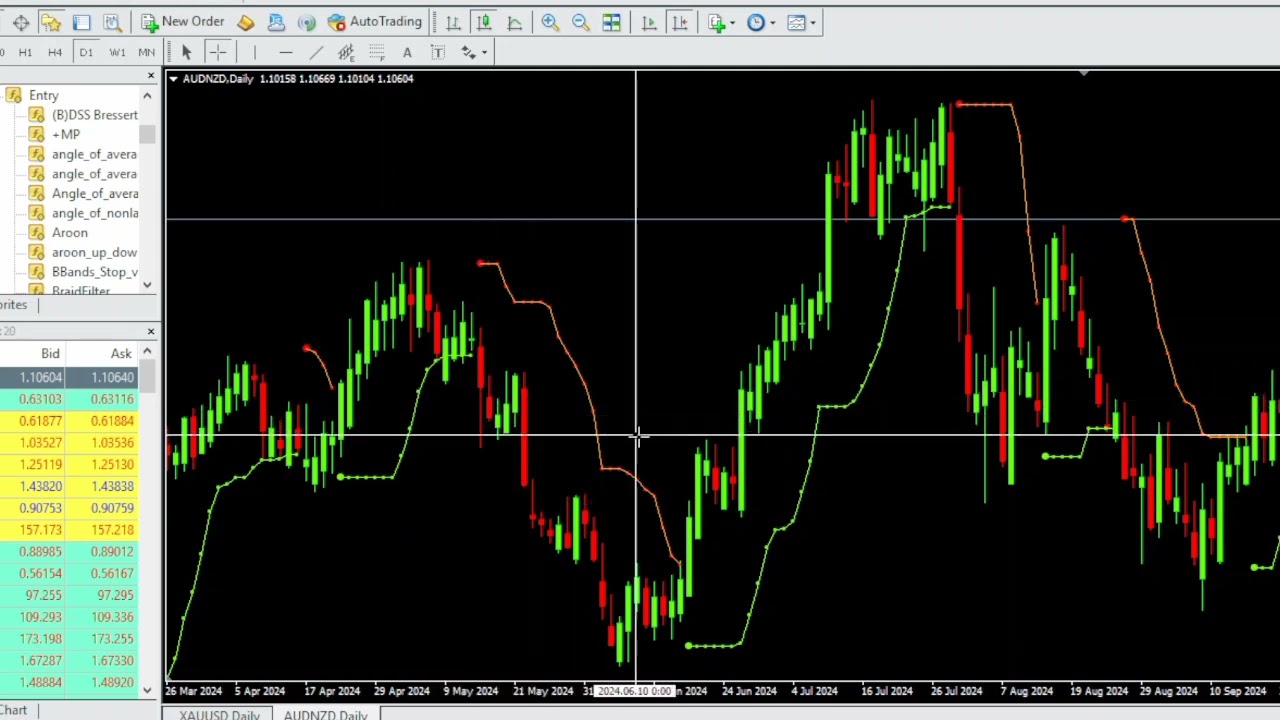Image resolution: width=1280 pixels, height=720 pixels.
Task: Select the BBands_Stop_v indicator
Action: (95, 272)
